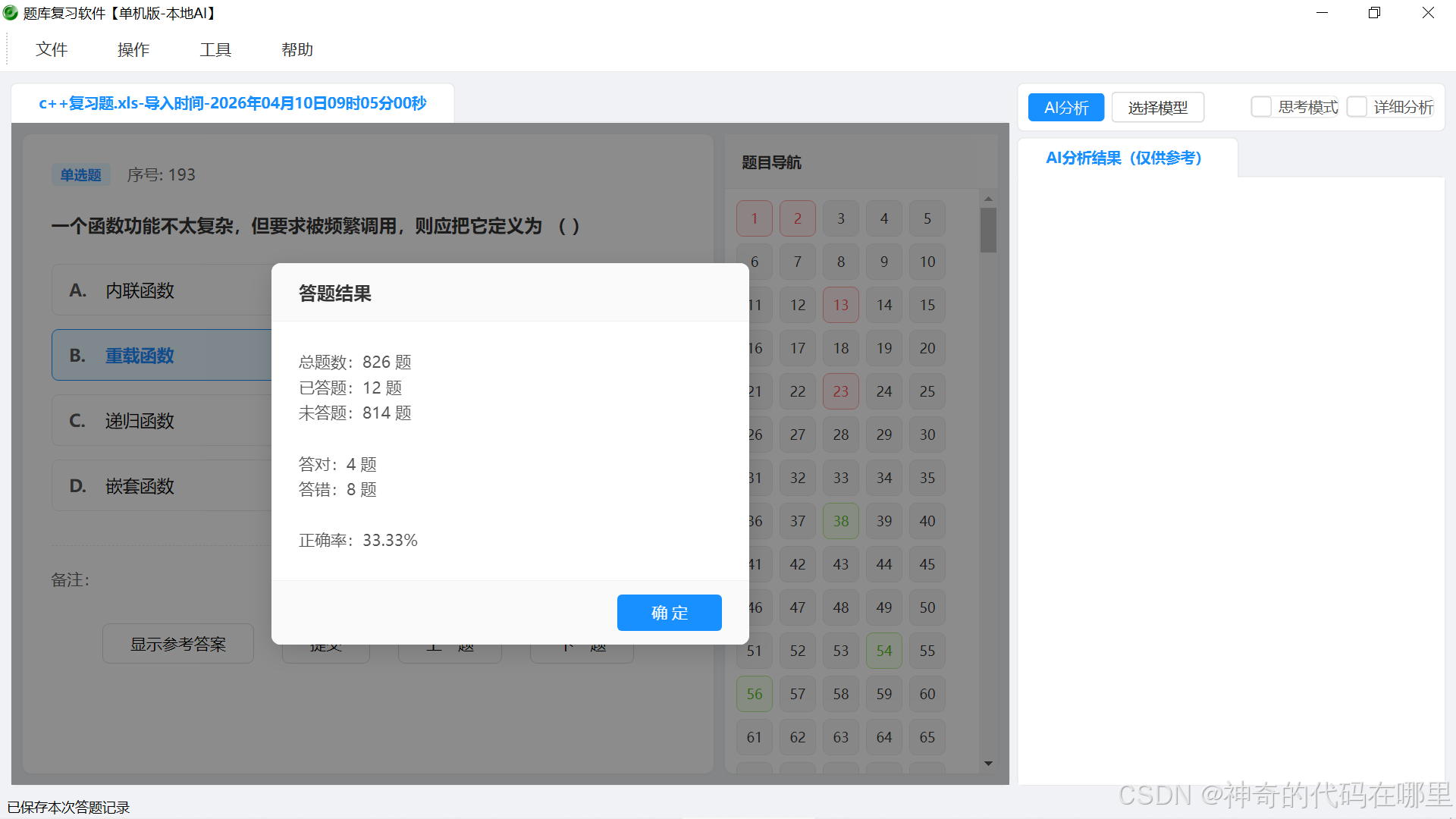Open question 38 in navigation
Image resolution: width=1456 pixels, height=819 pixels.
(x=841, y=521)
